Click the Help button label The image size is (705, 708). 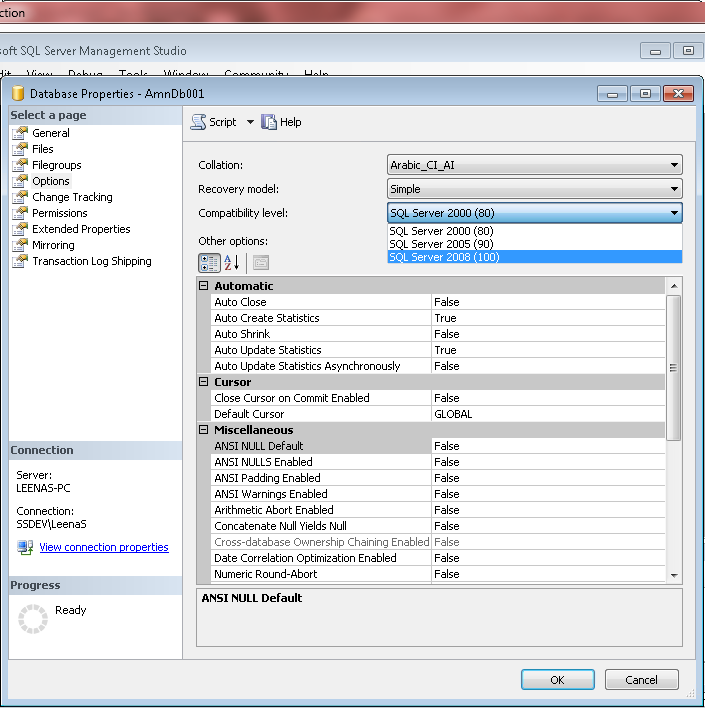tap(290, 122)
